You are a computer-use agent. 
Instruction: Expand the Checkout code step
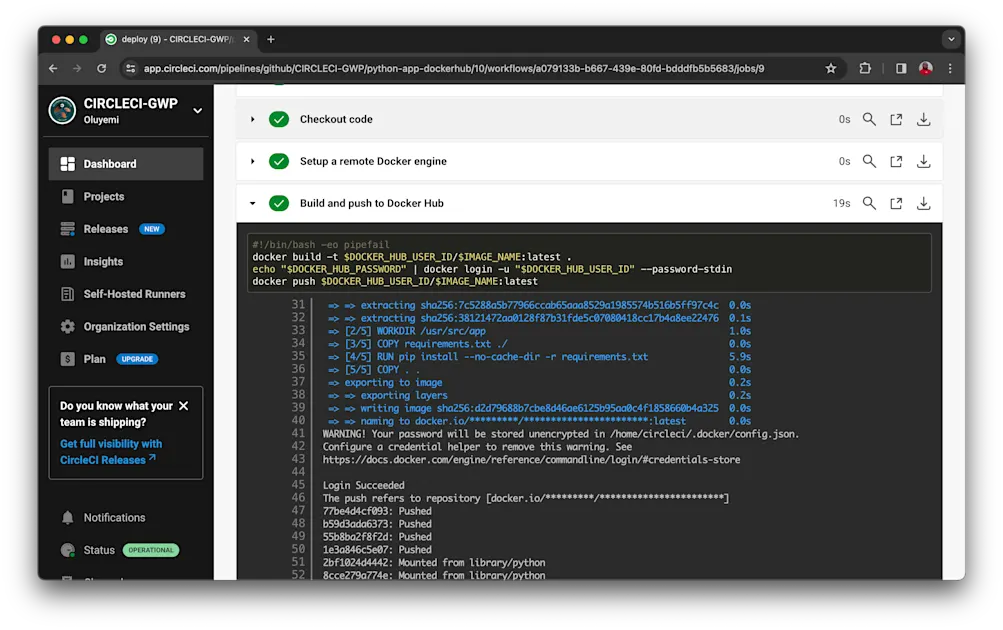pos(252,118)
